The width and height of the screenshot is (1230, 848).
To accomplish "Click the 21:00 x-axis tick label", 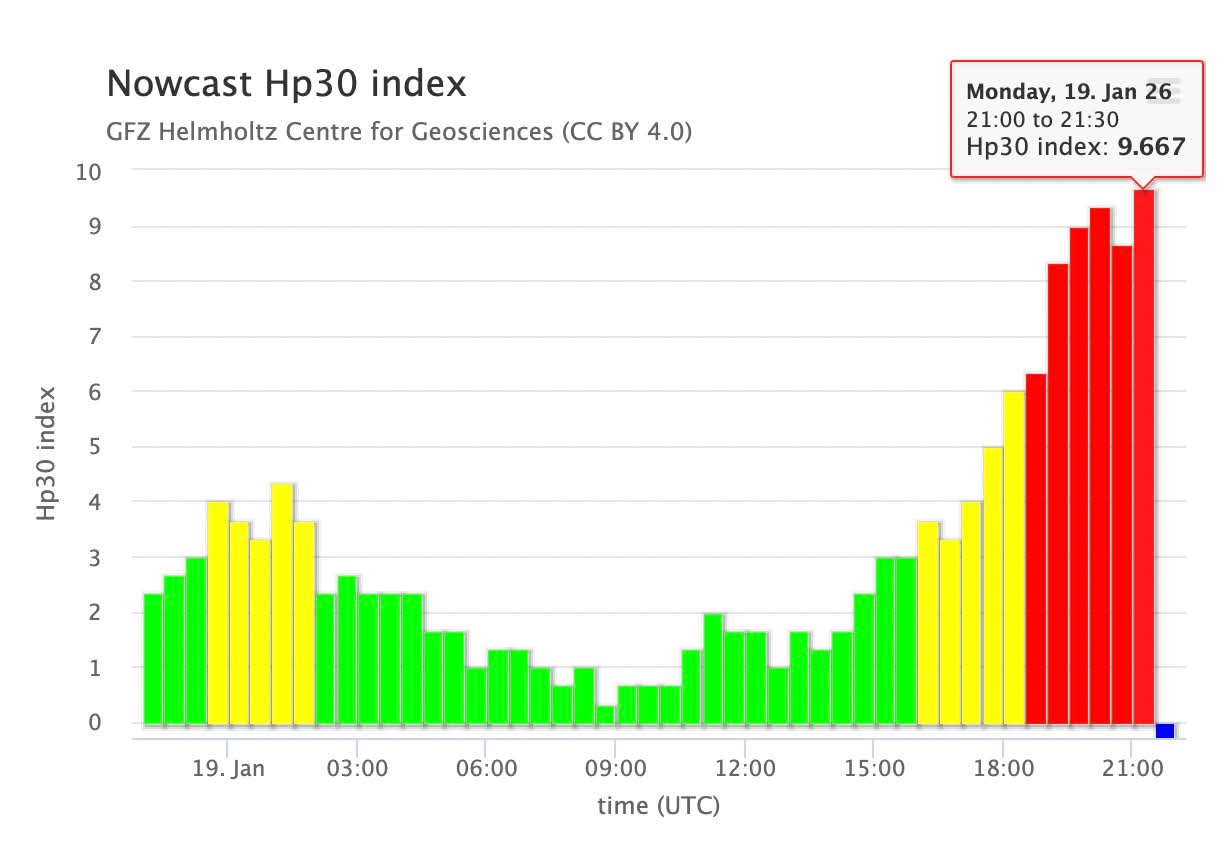I will 1131,771.
